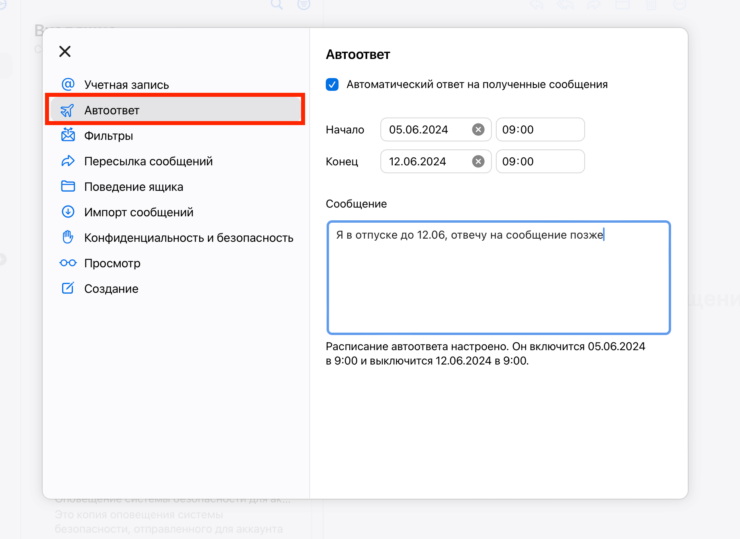
Task: Open the Конец time field 09:00
Action: tap(540, 161)
